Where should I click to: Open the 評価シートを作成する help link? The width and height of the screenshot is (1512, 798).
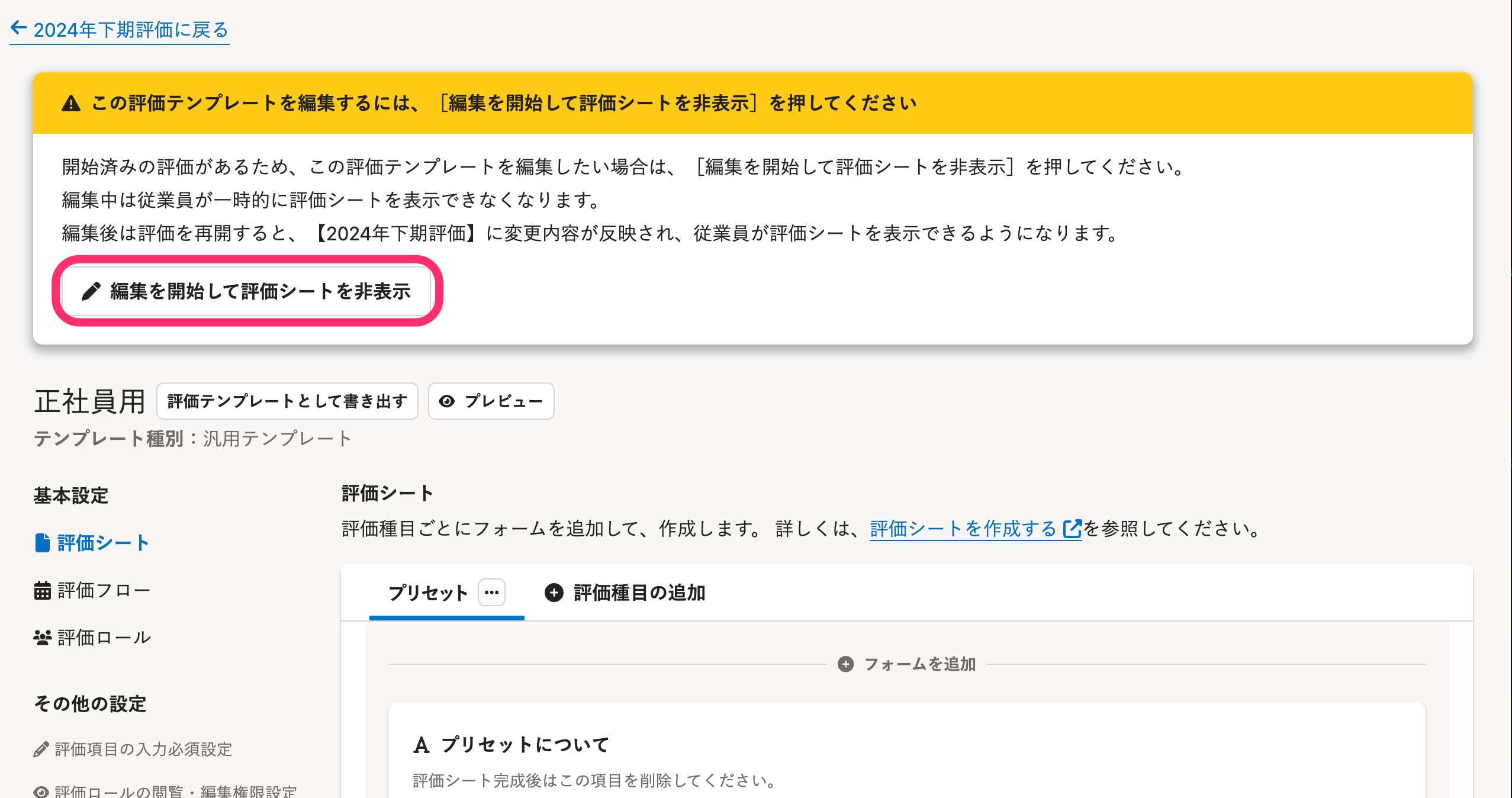tap(974, 529)
